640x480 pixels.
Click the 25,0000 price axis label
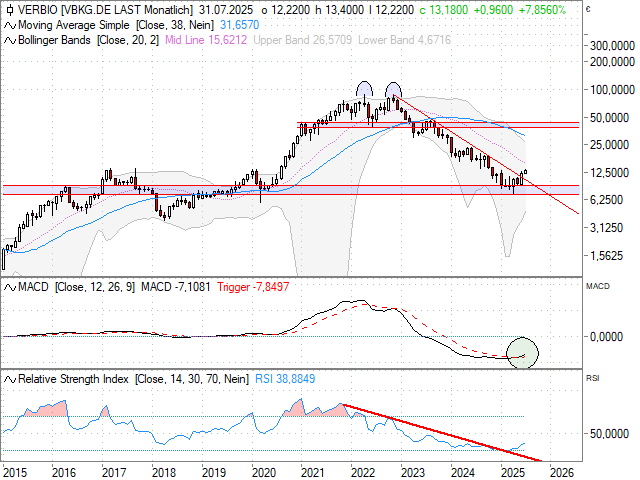click(x=609, y=145)
